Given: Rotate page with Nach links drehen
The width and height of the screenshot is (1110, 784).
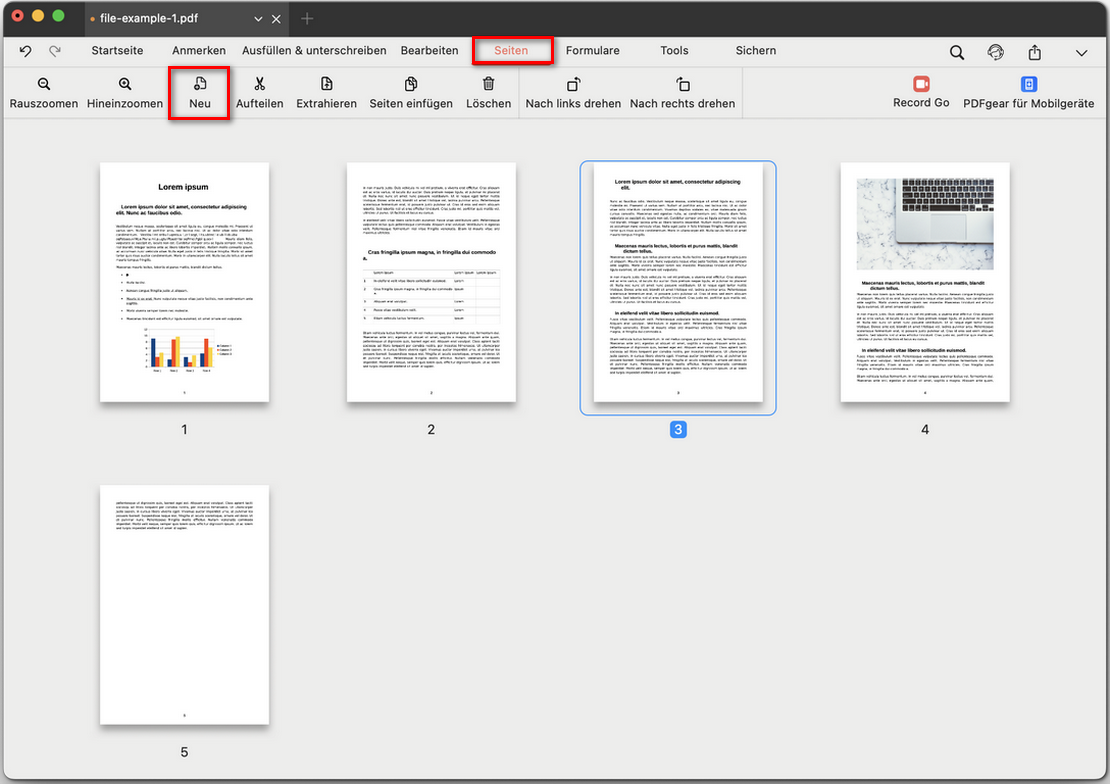Looking at the screenshot, I should click(573, 92).
